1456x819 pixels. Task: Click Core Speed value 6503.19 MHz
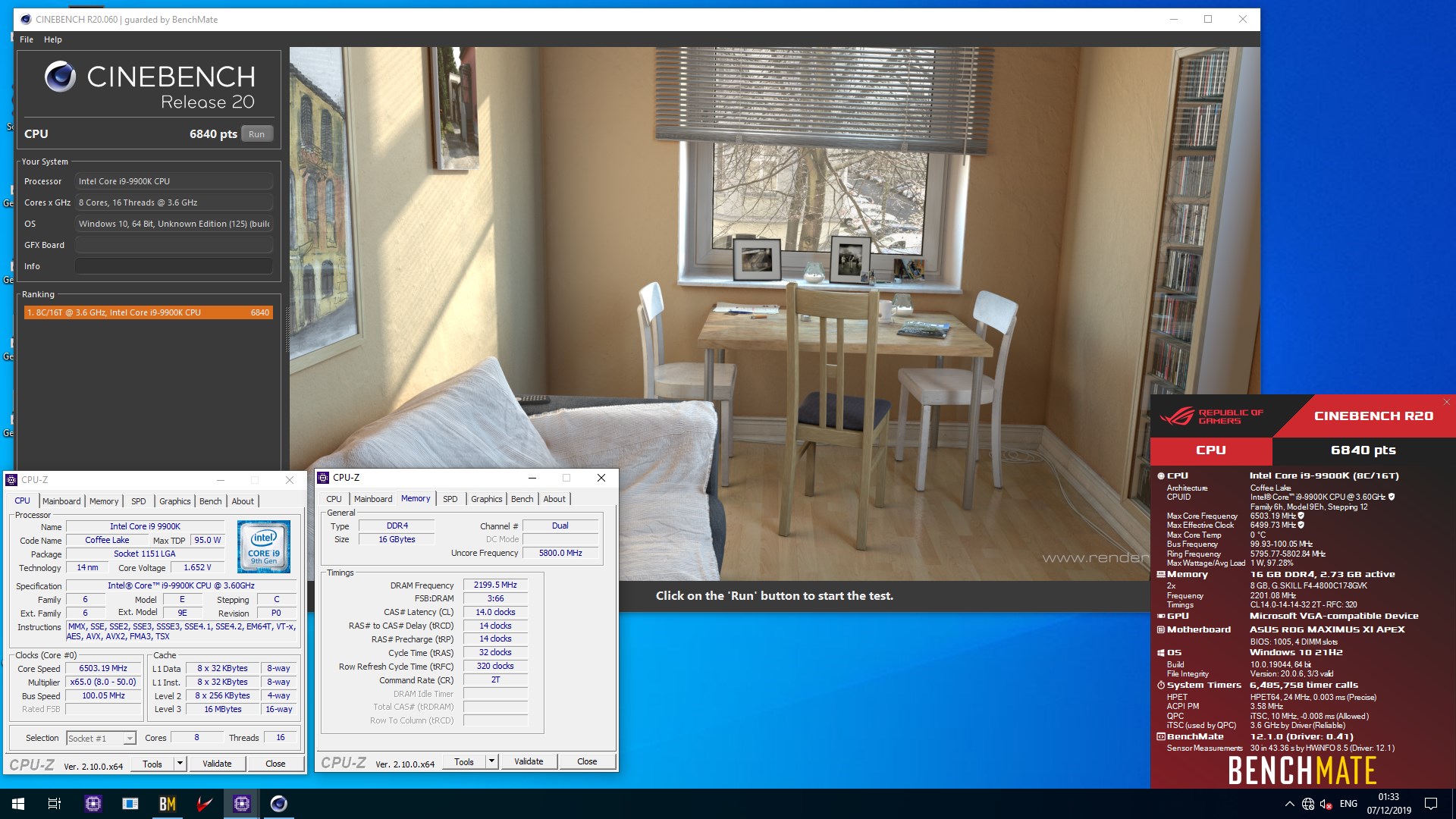[x=103, y=668]
